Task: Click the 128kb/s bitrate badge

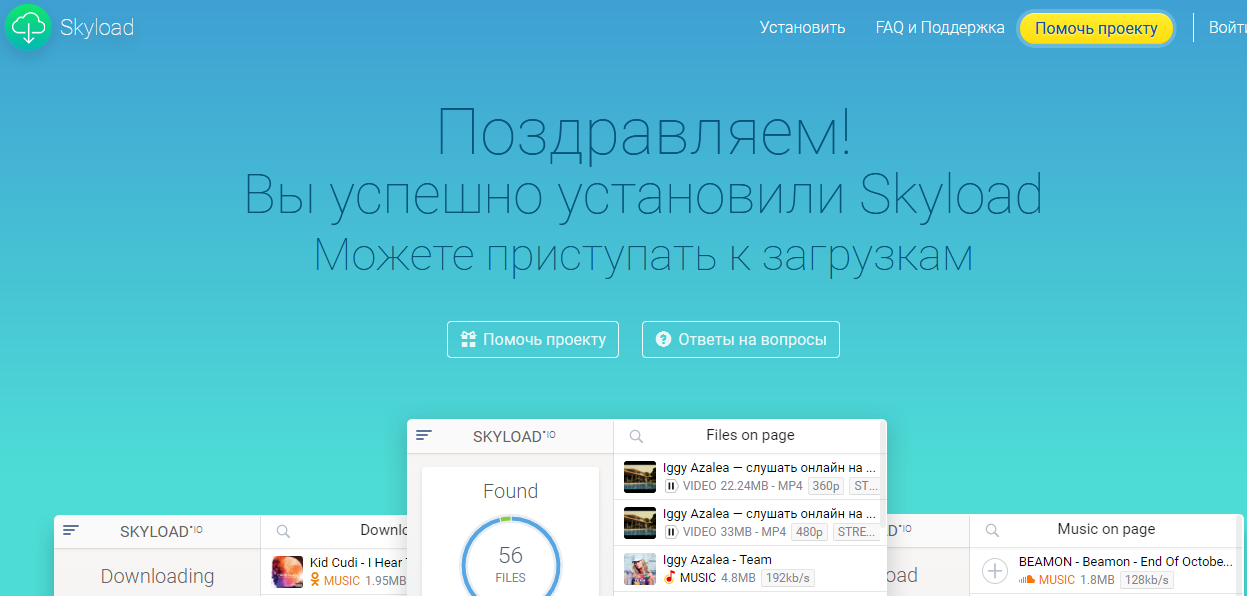Action: [1146, 580]
